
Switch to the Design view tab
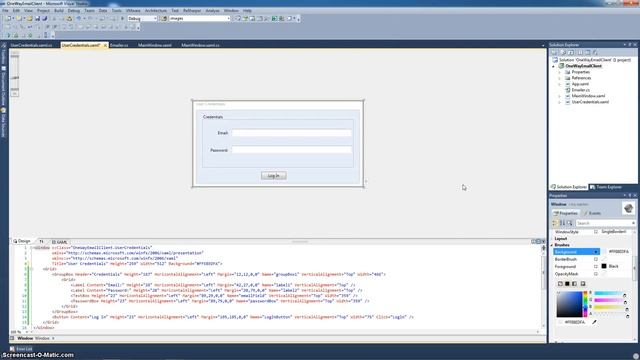click(x=22, y=242)
